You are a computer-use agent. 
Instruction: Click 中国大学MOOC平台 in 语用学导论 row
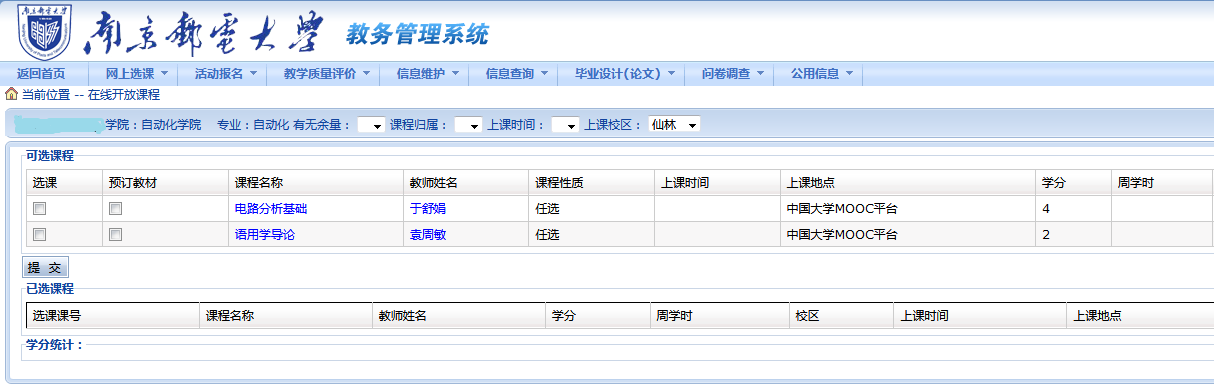coord(842,235)
